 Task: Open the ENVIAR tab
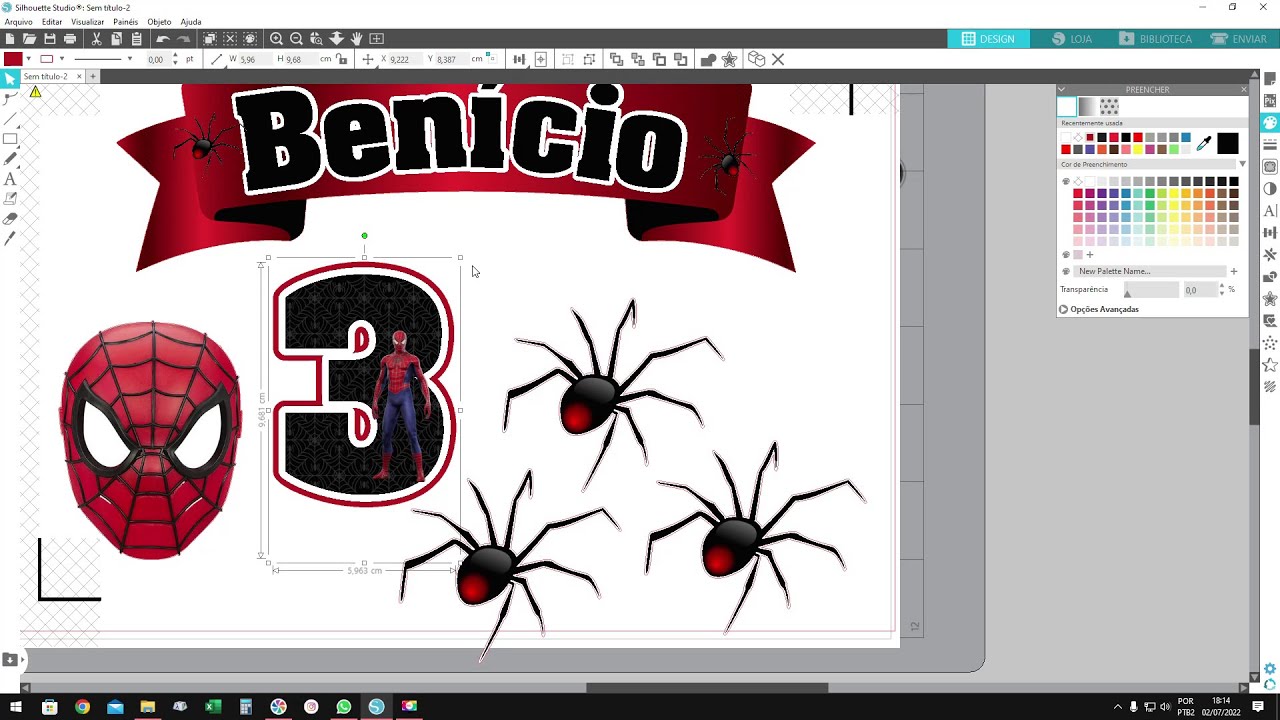pyautogui.click(x=1239, y=39)
